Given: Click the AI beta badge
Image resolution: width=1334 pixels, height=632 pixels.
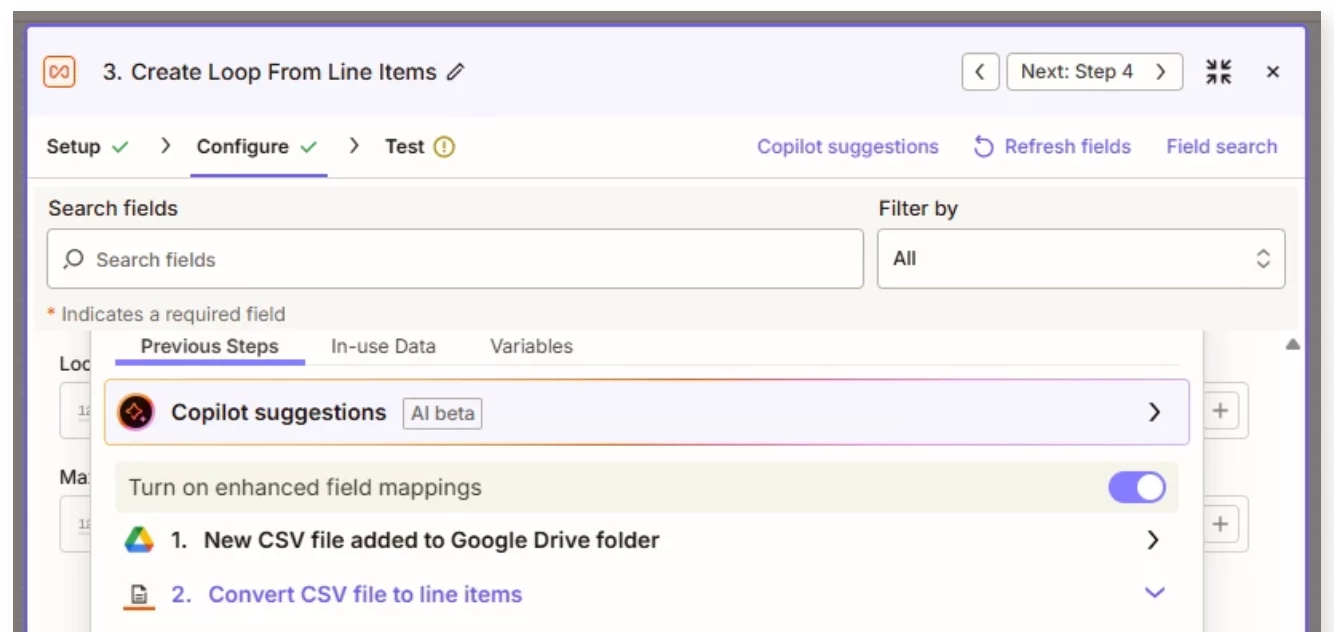Looking at the screenshot, I should pos(442,413).
